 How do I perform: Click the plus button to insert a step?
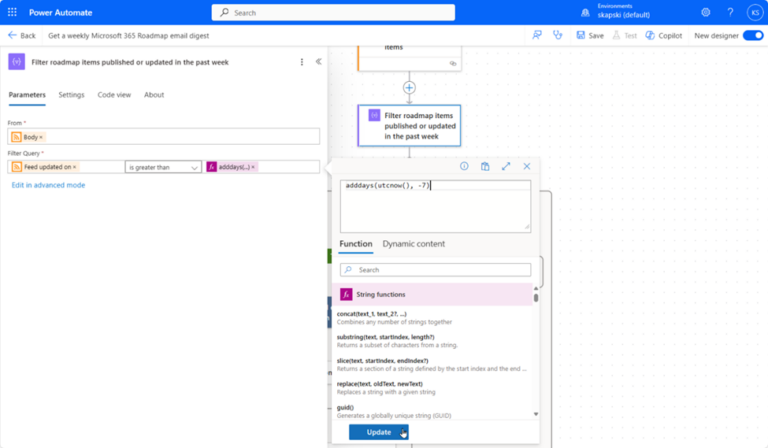[409, 88]
